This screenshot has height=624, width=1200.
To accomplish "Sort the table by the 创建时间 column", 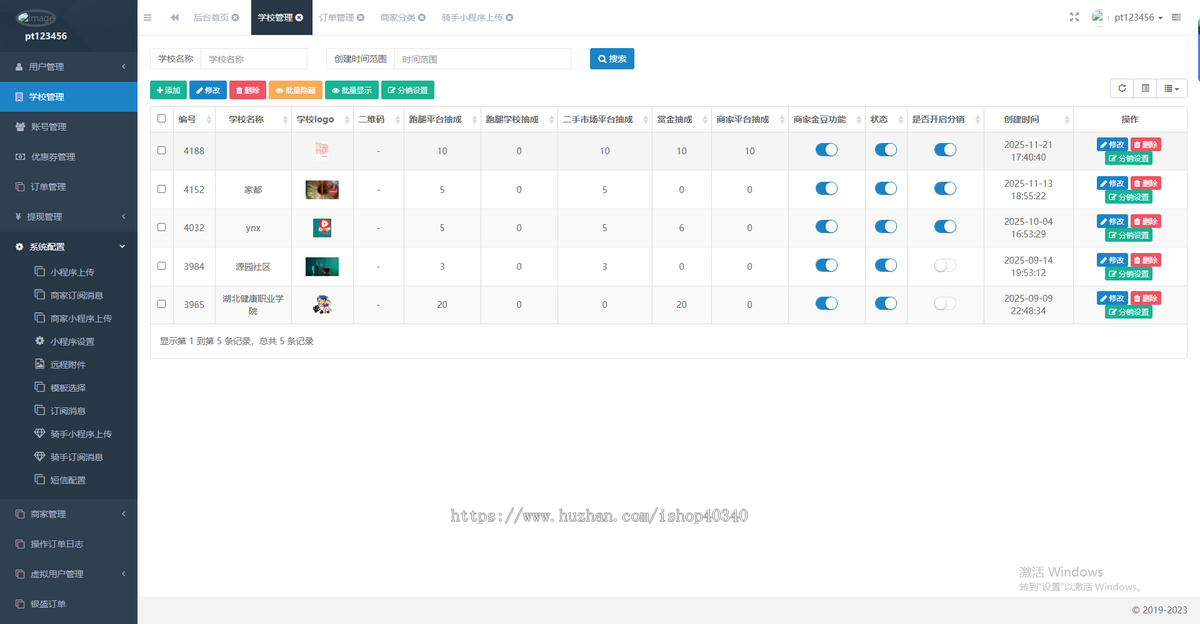I will point(1029,119).
